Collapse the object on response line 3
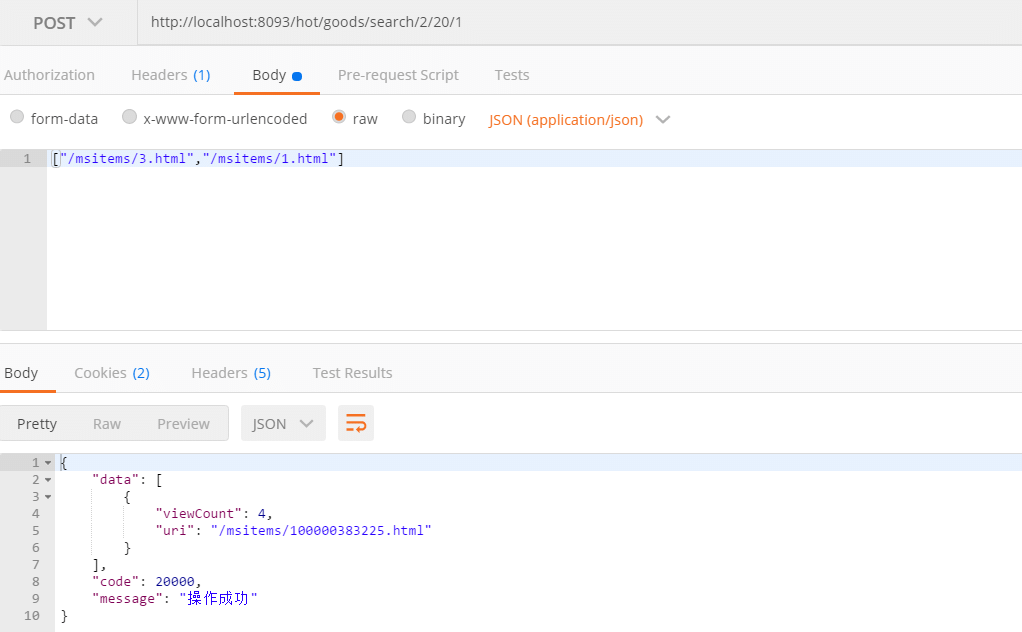This screenshot has height=632, width=1022. [x=48, y=497]
